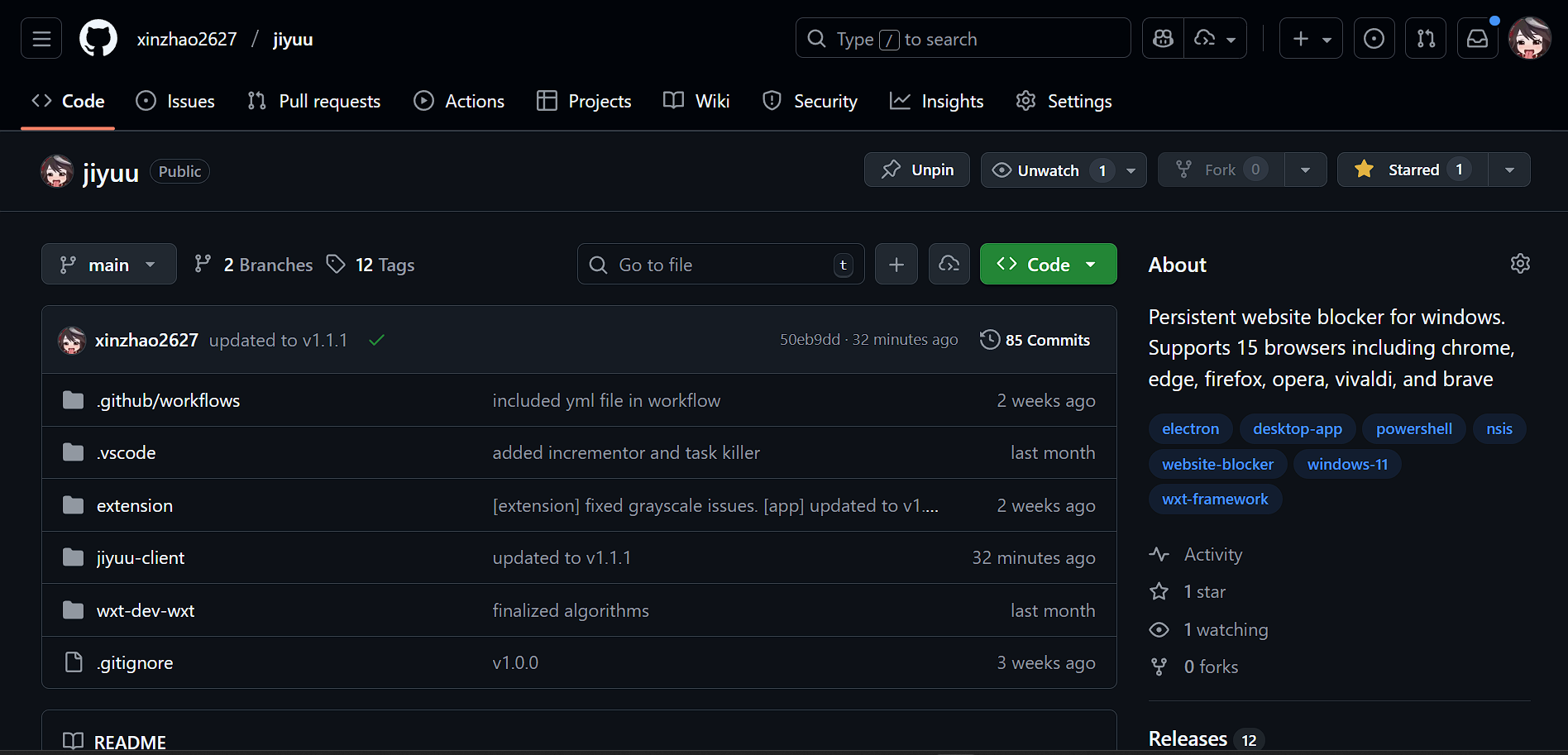1568x755 pixels.
Task: Open the pull requests icon in header
Action: (1426, 39)
